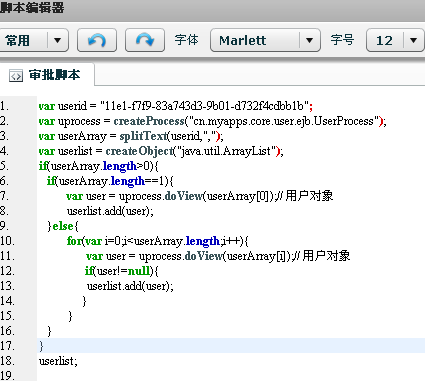Click the 用户对象 comment on line 11
The image size is (425, 381).
pos(326,256)
